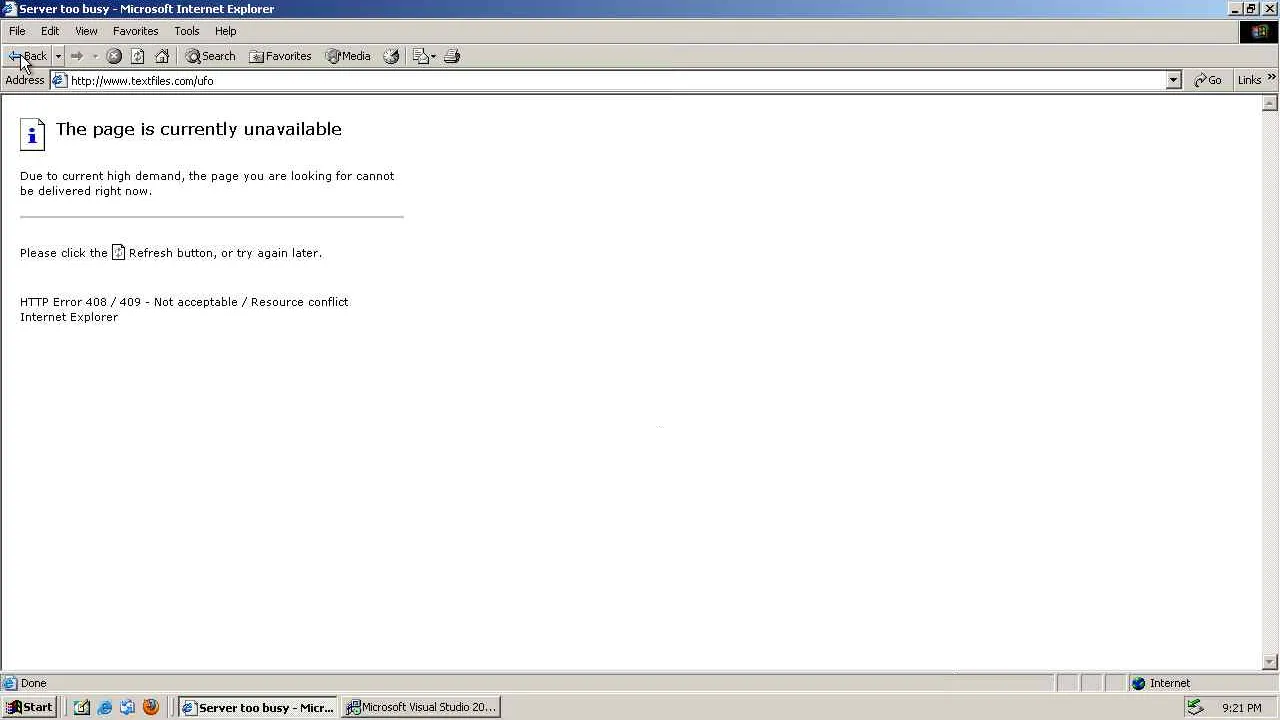This screenshot has height=720, width=1280.
Task: Click the vertical scrollbar up arrow
Action: [1270, 103]
